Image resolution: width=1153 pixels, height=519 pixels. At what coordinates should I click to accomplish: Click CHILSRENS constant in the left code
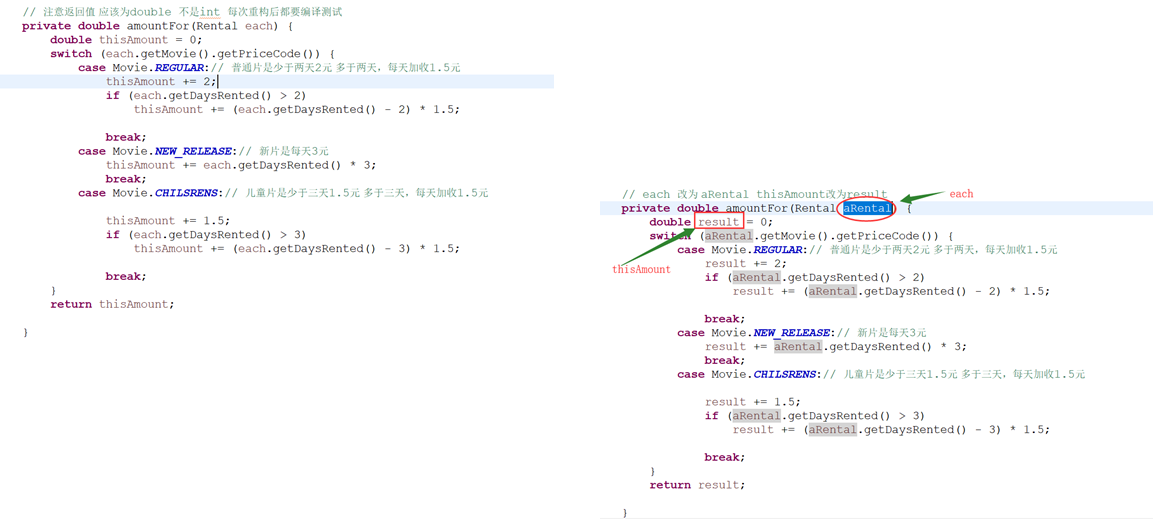(x=188, y=193)
